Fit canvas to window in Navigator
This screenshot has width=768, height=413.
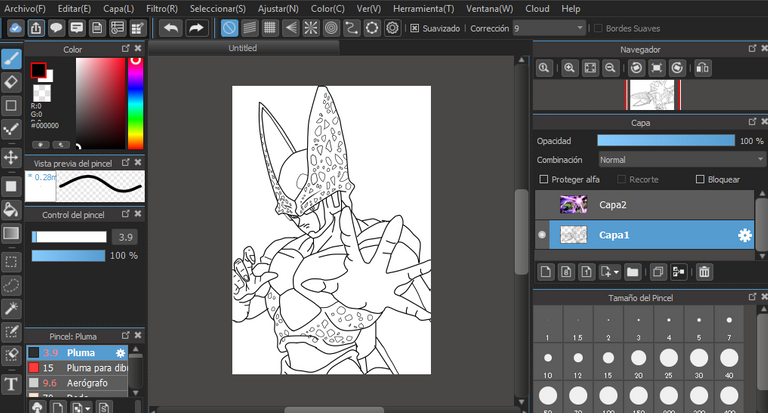pyautogui.click(x=590, y=68)
